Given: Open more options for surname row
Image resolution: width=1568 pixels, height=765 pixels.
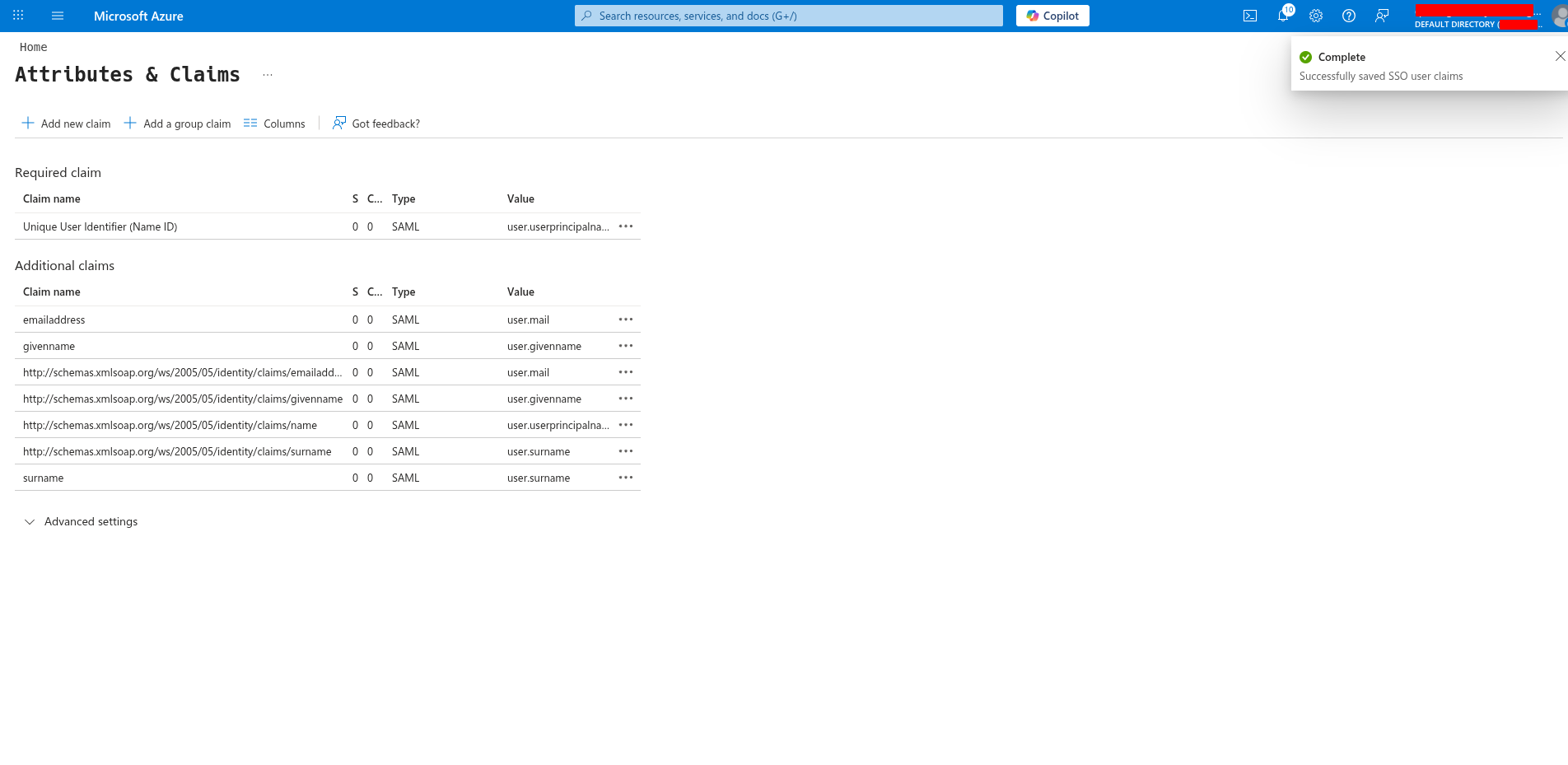Looking at the screenshot, I should click(x=626, y=478).
